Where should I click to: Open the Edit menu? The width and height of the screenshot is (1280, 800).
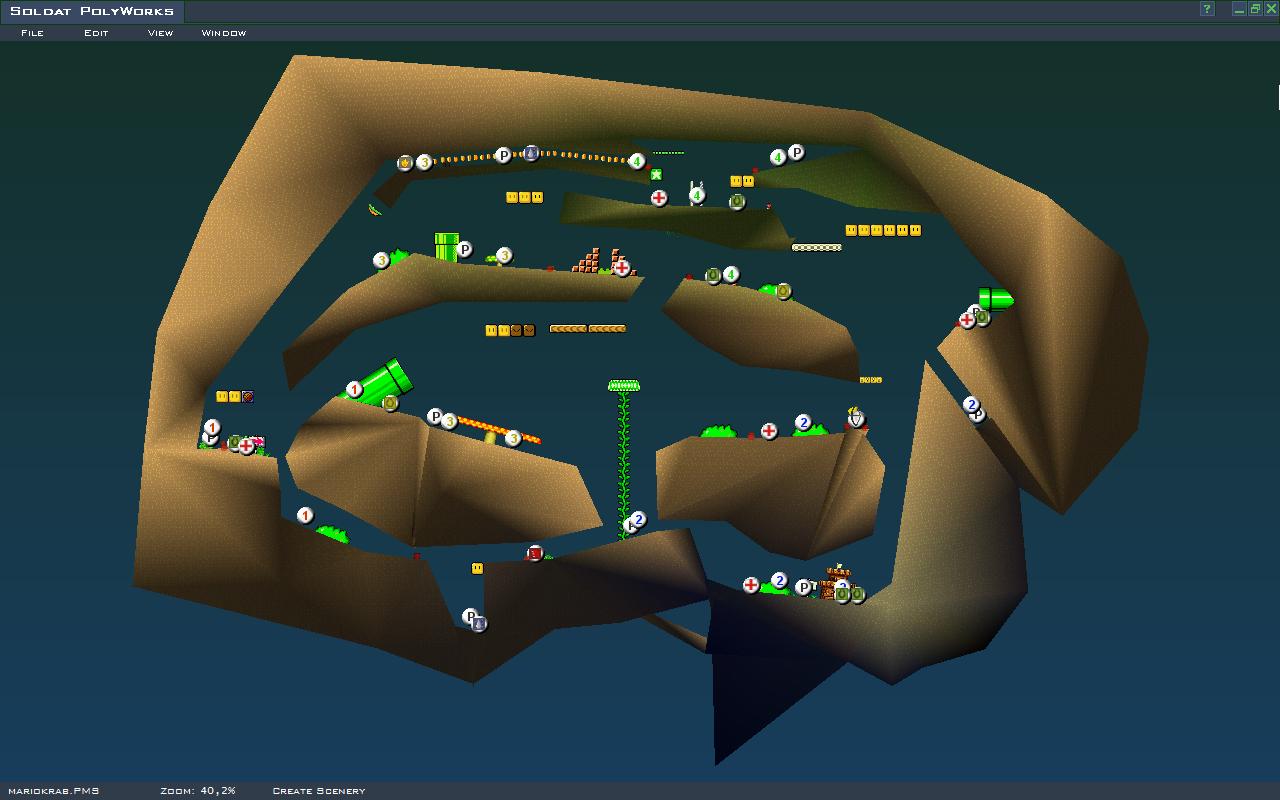(x=96, y=33)
